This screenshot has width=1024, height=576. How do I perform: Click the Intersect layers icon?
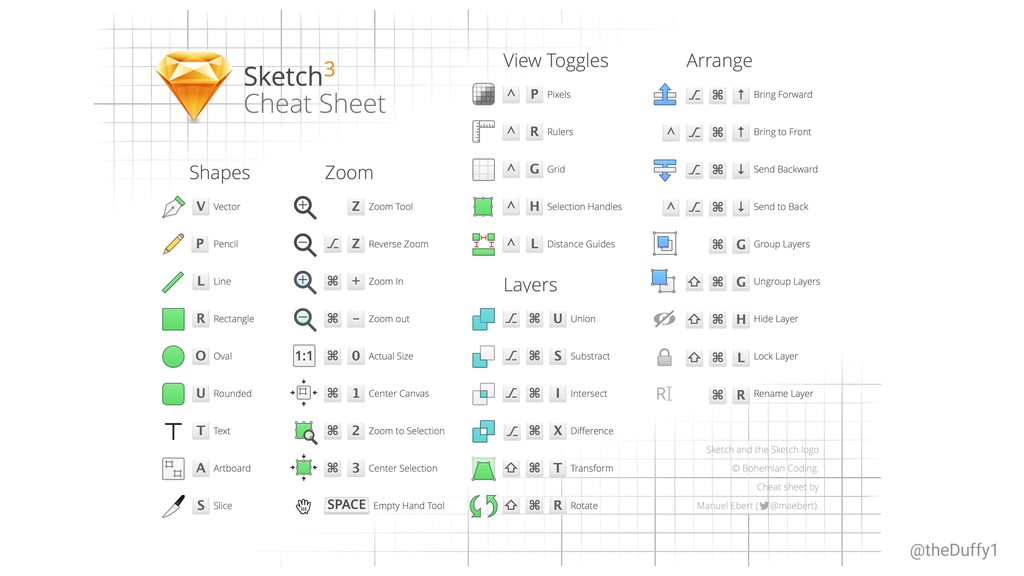[483, 394]
